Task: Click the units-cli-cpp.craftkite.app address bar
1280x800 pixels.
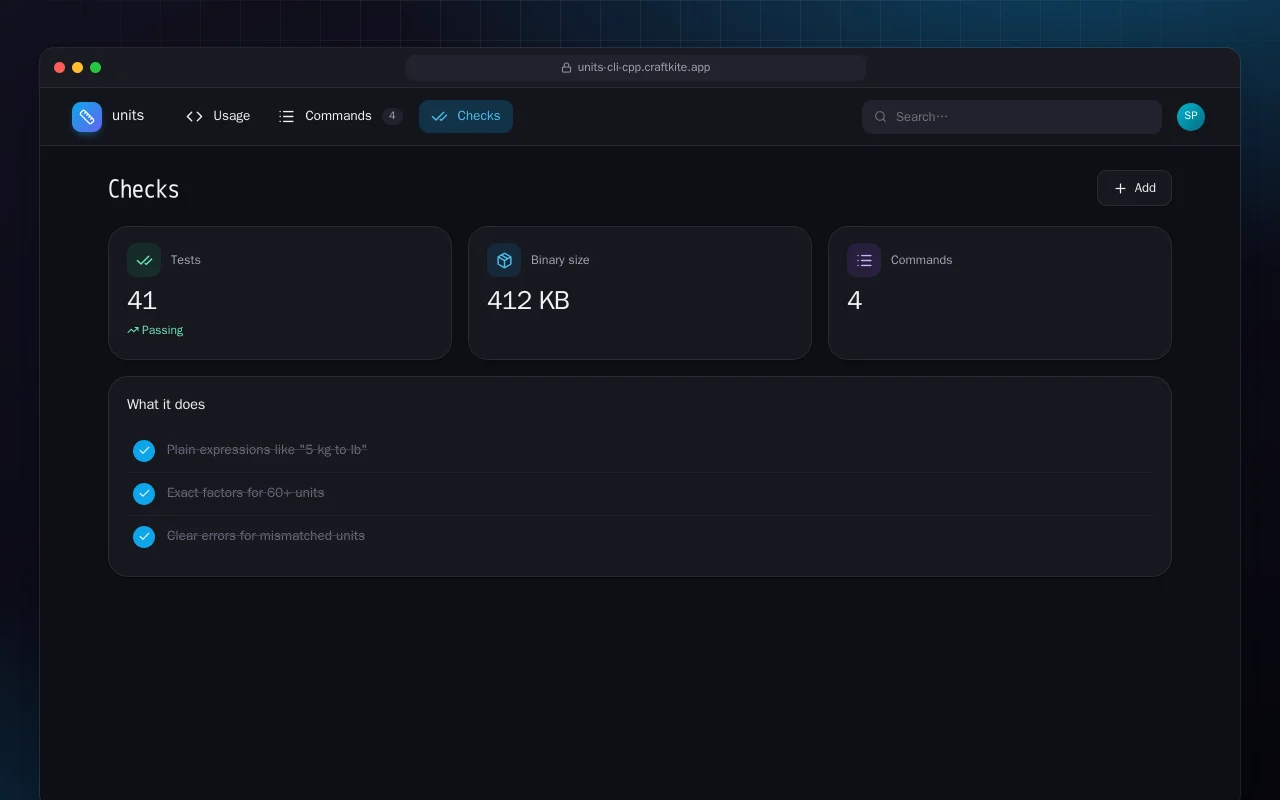Action: coord(636,68)
